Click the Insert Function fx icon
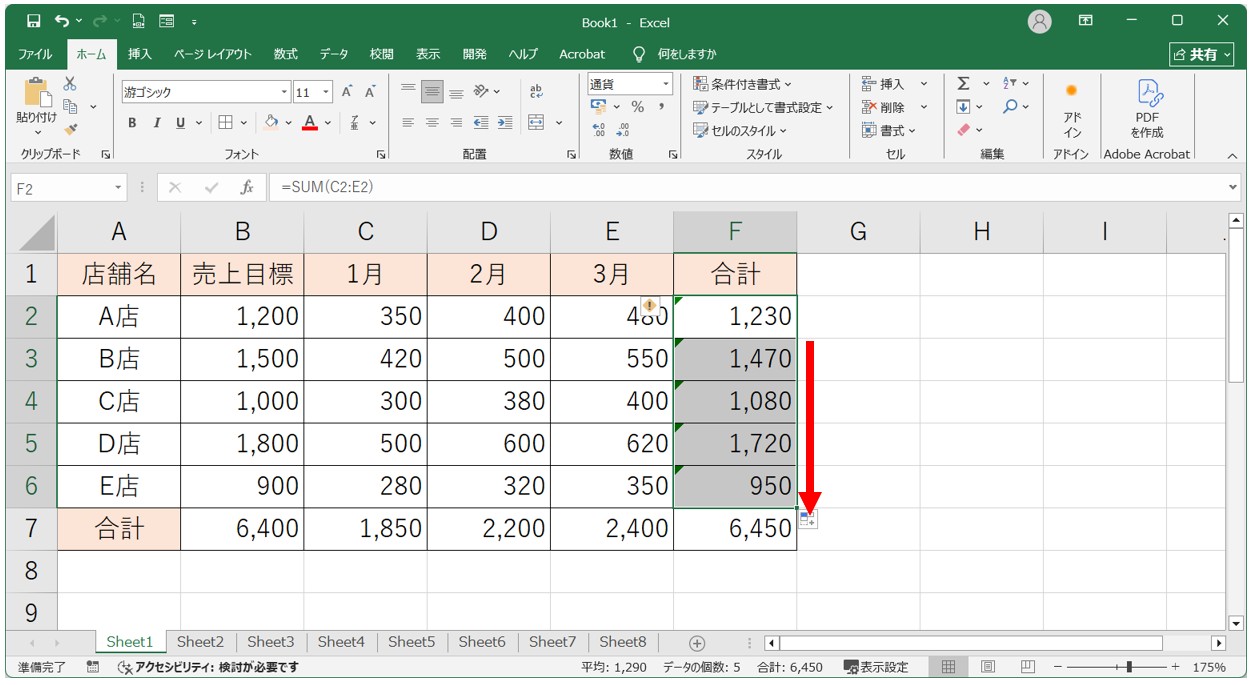This screenshot has width=1253, height=685. 247,187
